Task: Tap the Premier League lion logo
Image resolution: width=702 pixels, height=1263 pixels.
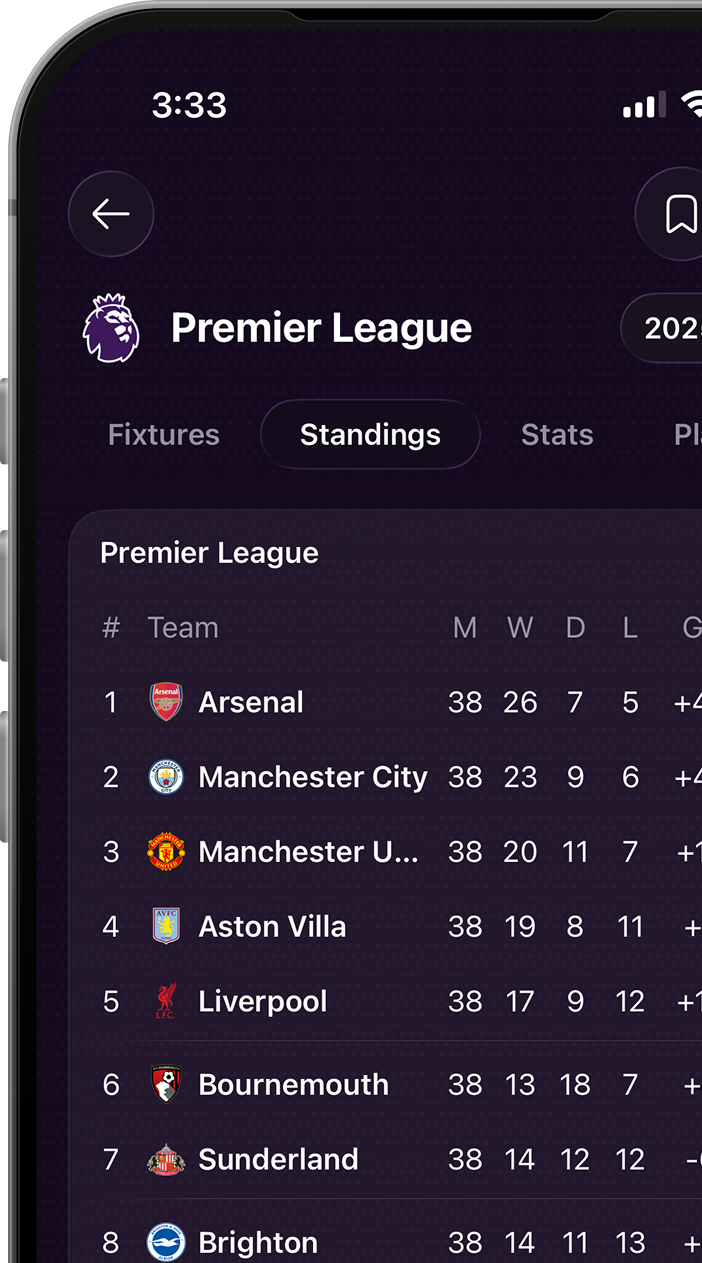Action: tap(111, 328)
